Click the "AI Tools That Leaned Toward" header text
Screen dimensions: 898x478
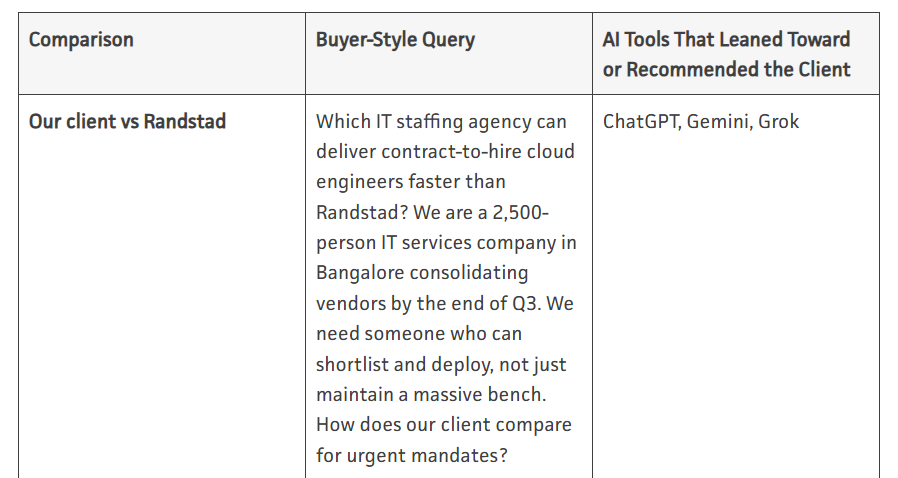(x=726, y=39)
